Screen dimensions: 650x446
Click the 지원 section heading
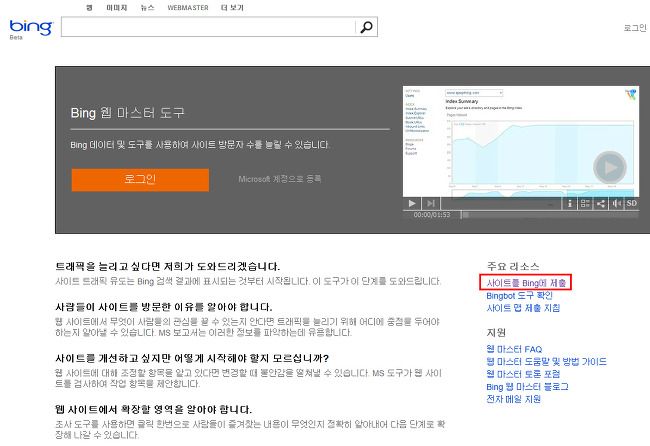(x=496, y=332)
